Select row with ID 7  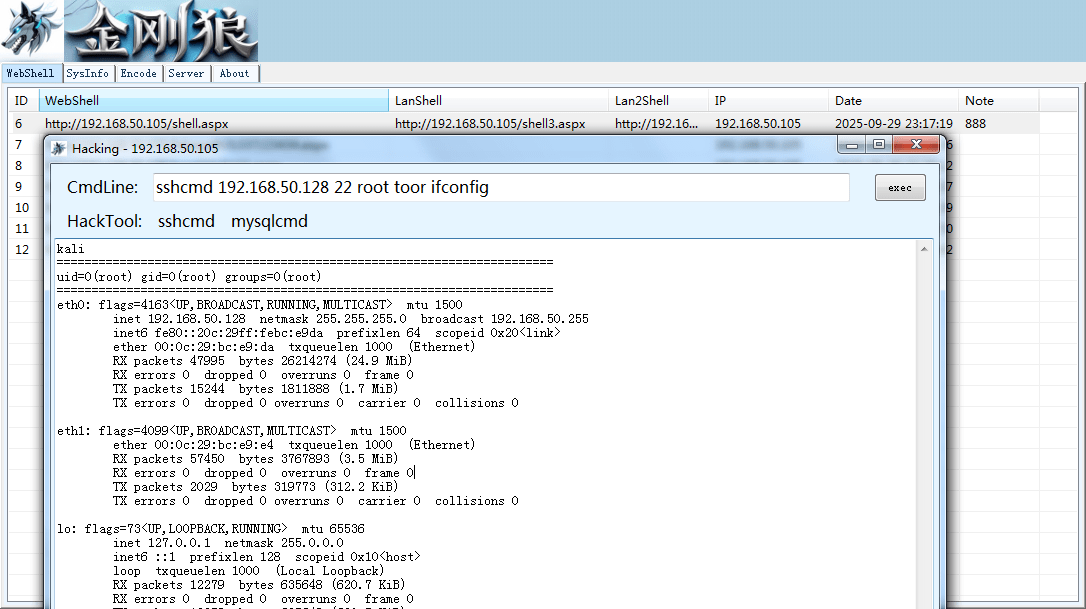(x=19, y=145)
